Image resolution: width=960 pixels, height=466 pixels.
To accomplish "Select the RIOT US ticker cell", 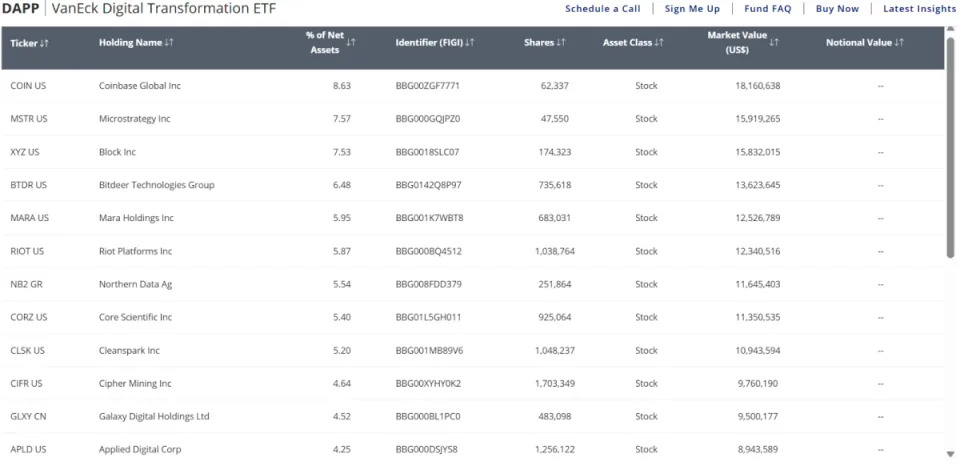I will point(27,251).
